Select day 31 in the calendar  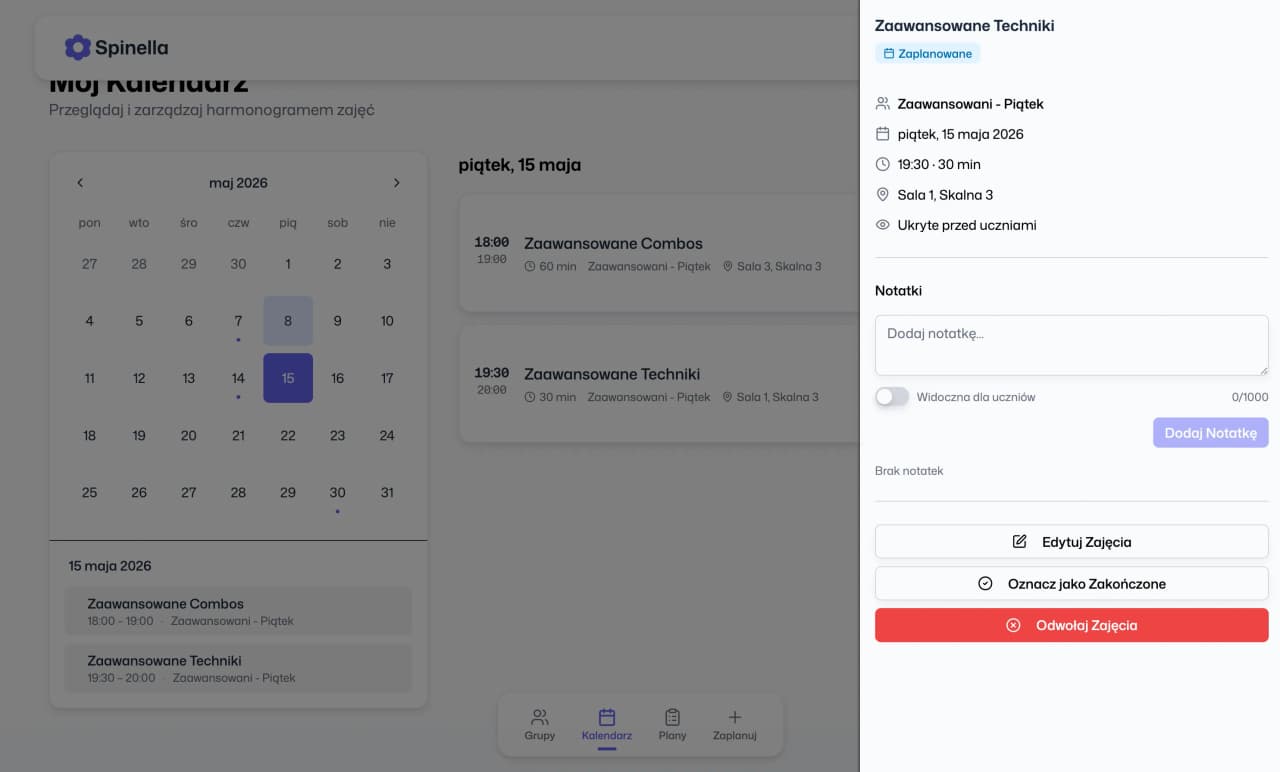387,492
